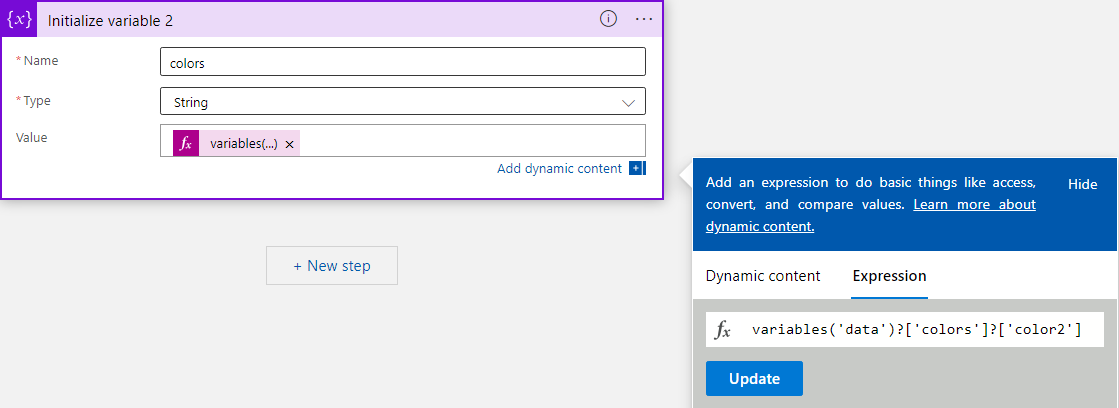
Task: Remove the variables(...) expression token
Action: coord(289,144)
